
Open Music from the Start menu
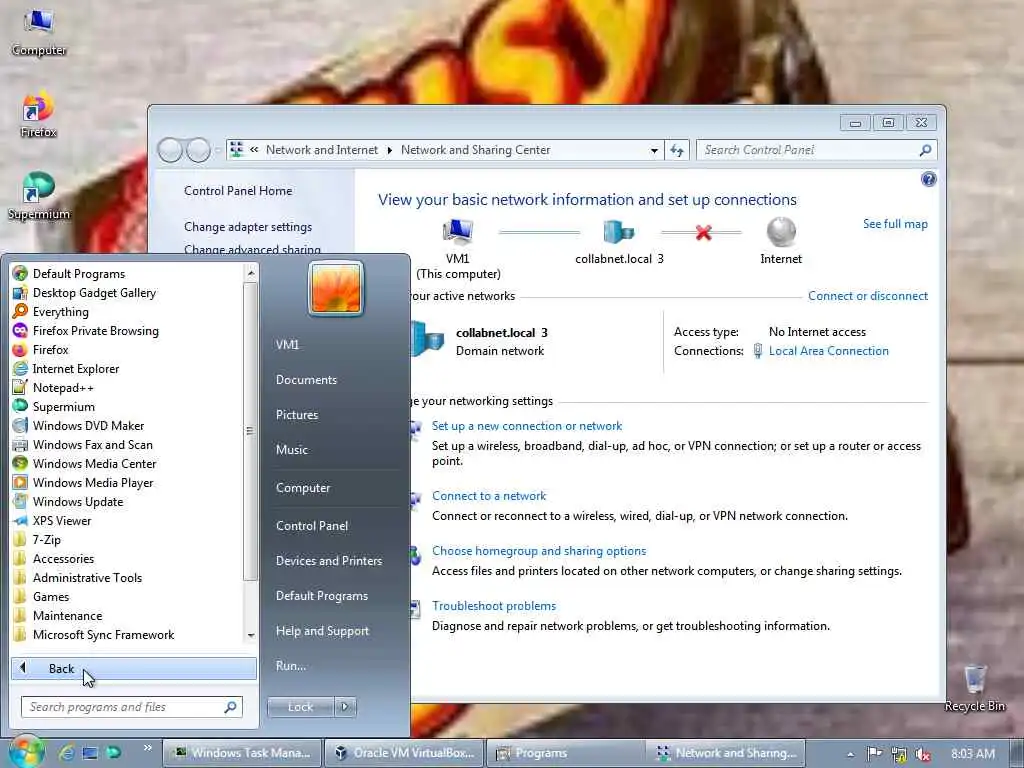291,449
